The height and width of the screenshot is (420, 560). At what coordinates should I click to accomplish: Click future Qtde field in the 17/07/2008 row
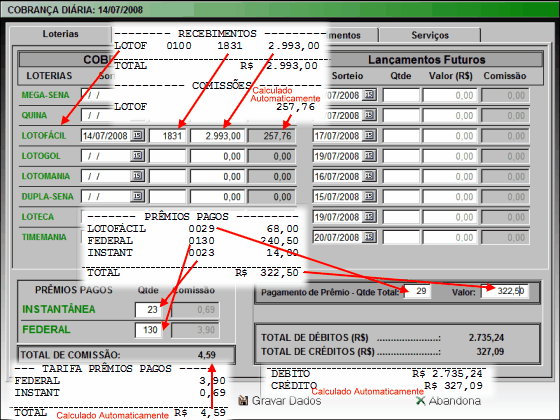click(x=401, y=136)
